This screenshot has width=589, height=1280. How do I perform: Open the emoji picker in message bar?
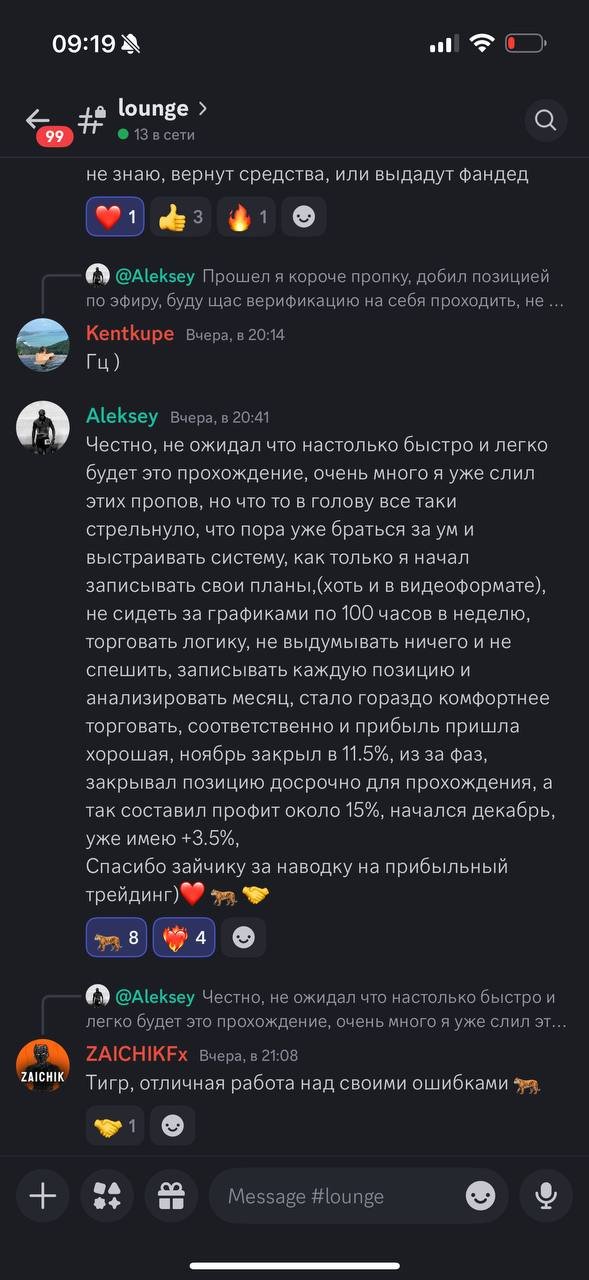[x=481, y=1196]
